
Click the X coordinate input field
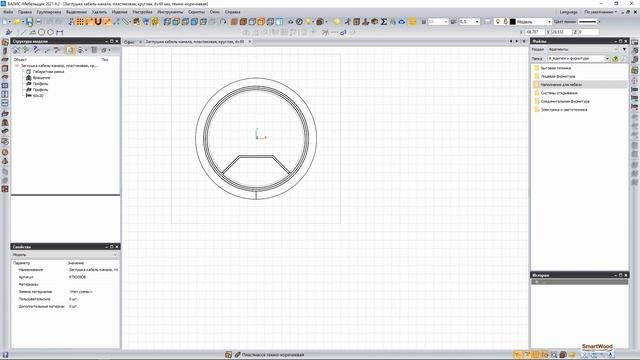click(x=535, y=32)
